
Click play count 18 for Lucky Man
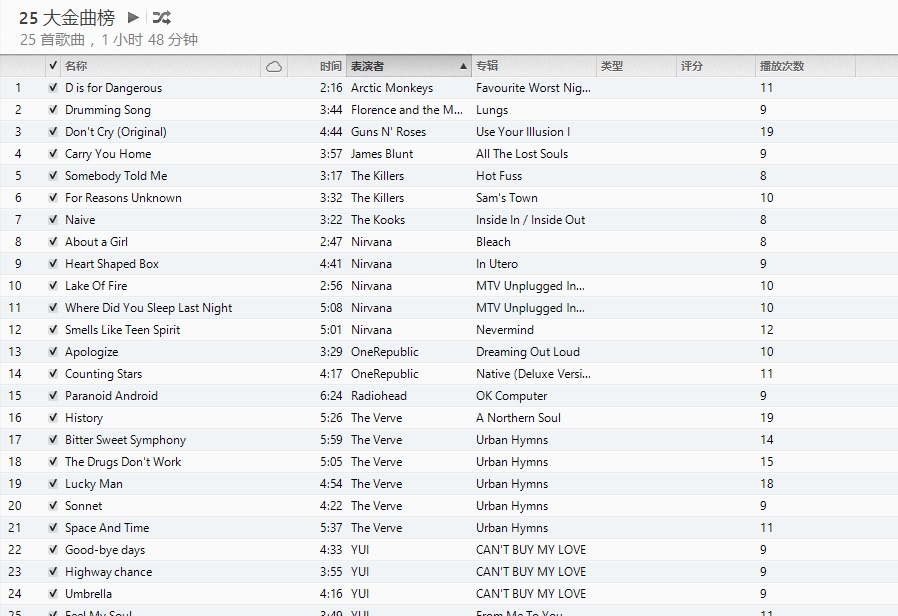[766, 484]
